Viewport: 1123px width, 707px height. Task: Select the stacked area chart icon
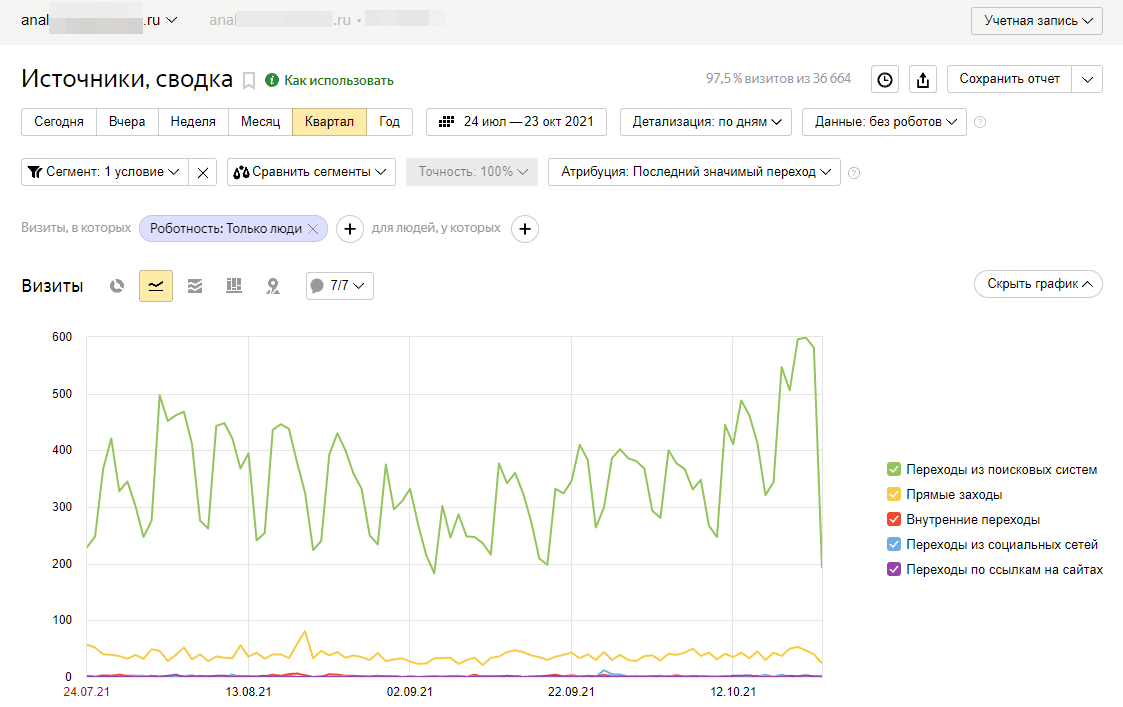pos(195,286)
